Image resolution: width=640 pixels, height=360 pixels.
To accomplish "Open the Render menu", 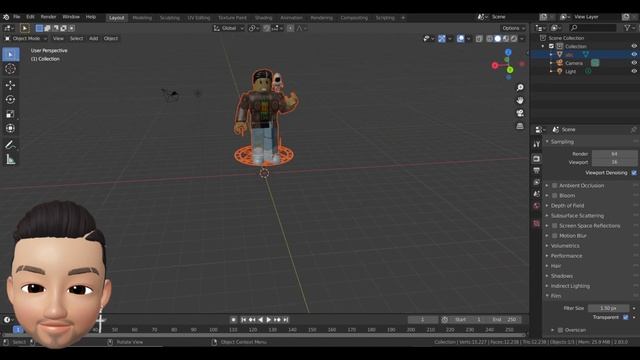I will click(48, 17).
